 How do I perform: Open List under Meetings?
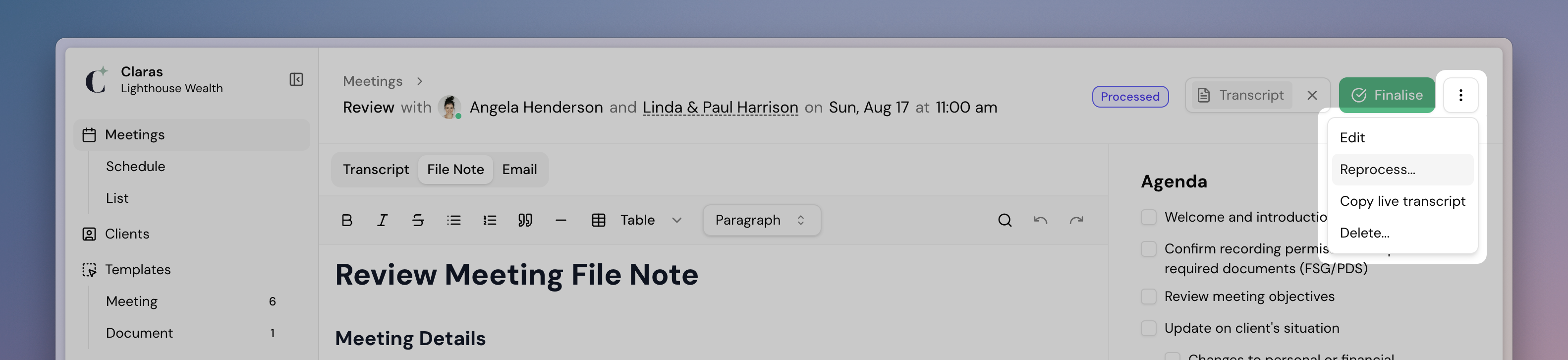(117, 198)
